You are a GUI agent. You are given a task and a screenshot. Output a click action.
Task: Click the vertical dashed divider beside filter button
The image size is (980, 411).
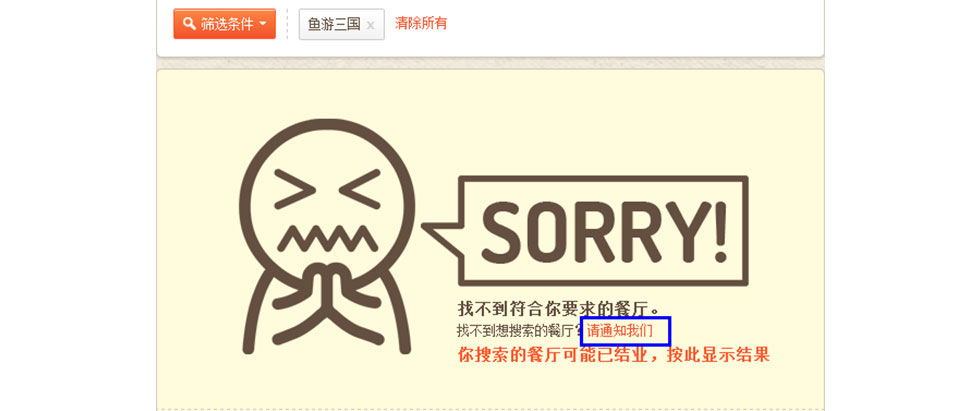tap(288, 24)
